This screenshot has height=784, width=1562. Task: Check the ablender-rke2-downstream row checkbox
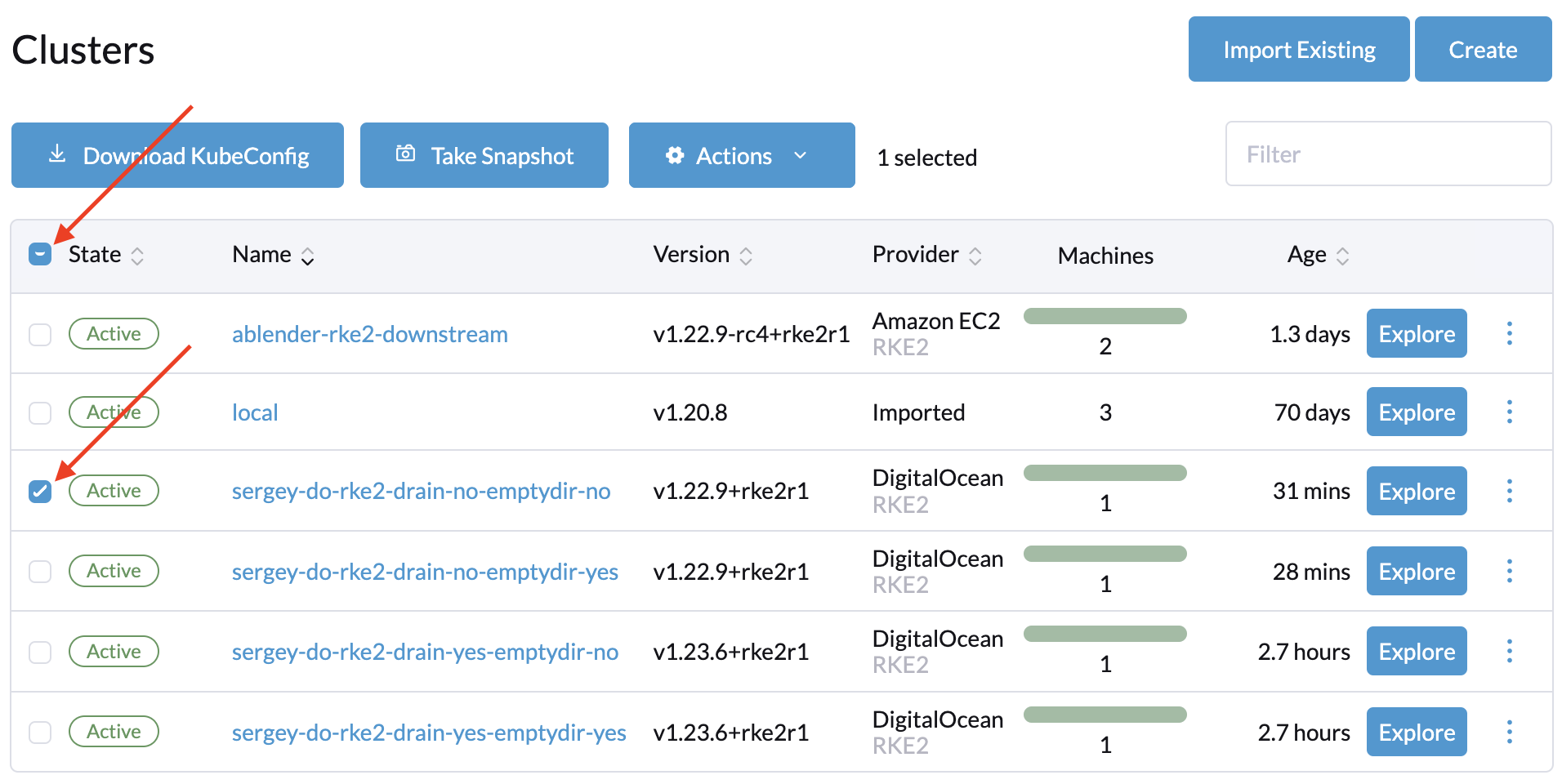(40, 334)
